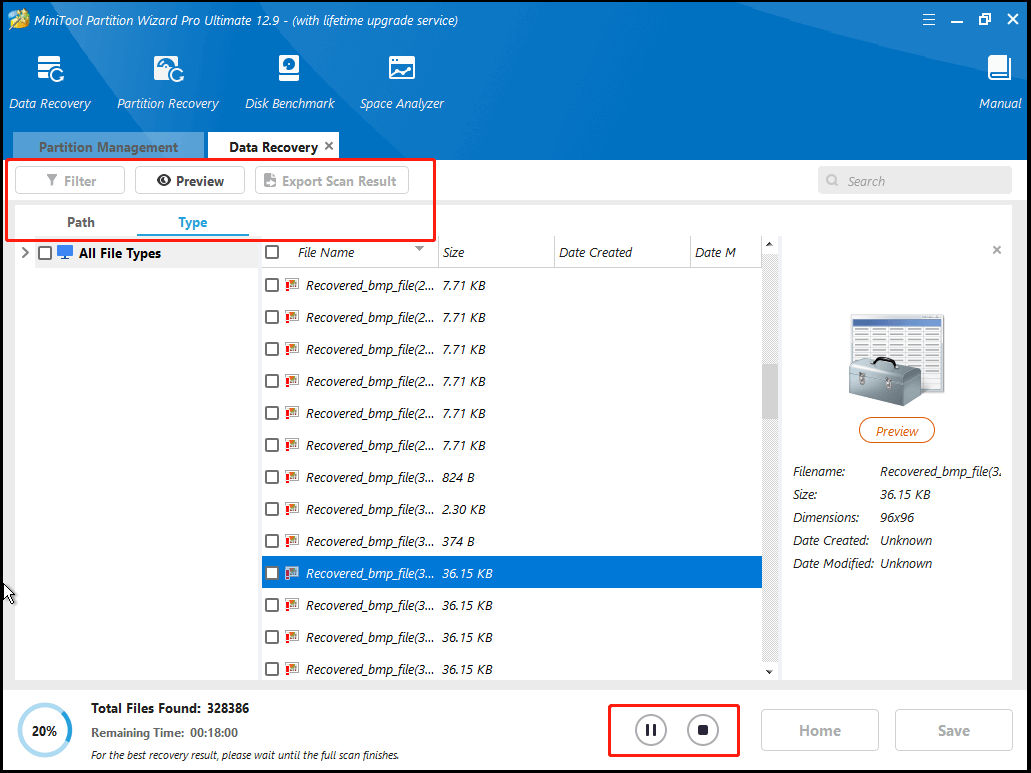
Task: Select the 2.30 KB file size cell
Action: click(x=464, y=509)
